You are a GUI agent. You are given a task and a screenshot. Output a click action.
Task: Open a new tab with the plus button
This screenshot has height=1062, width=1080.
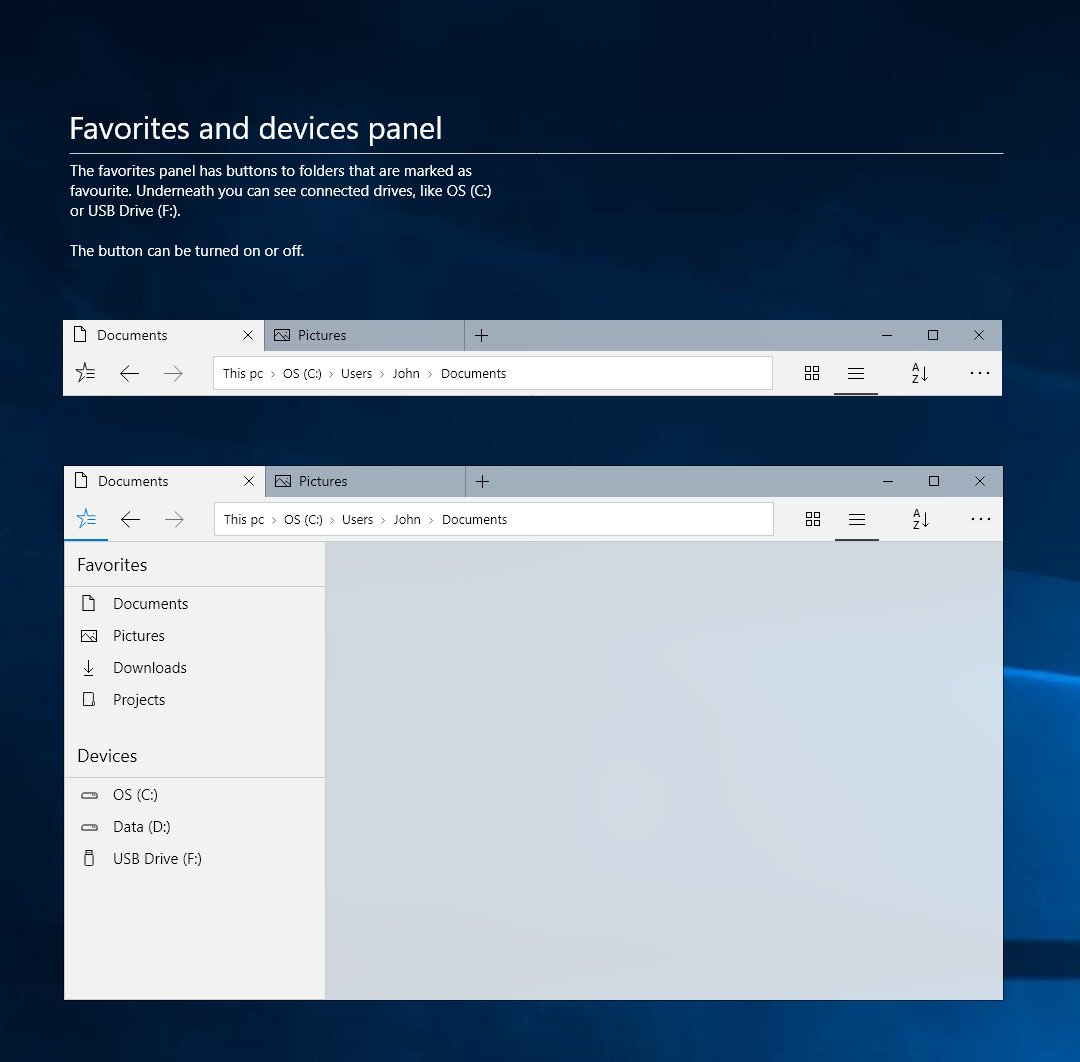pyautogui.click(x=482, y=481)
